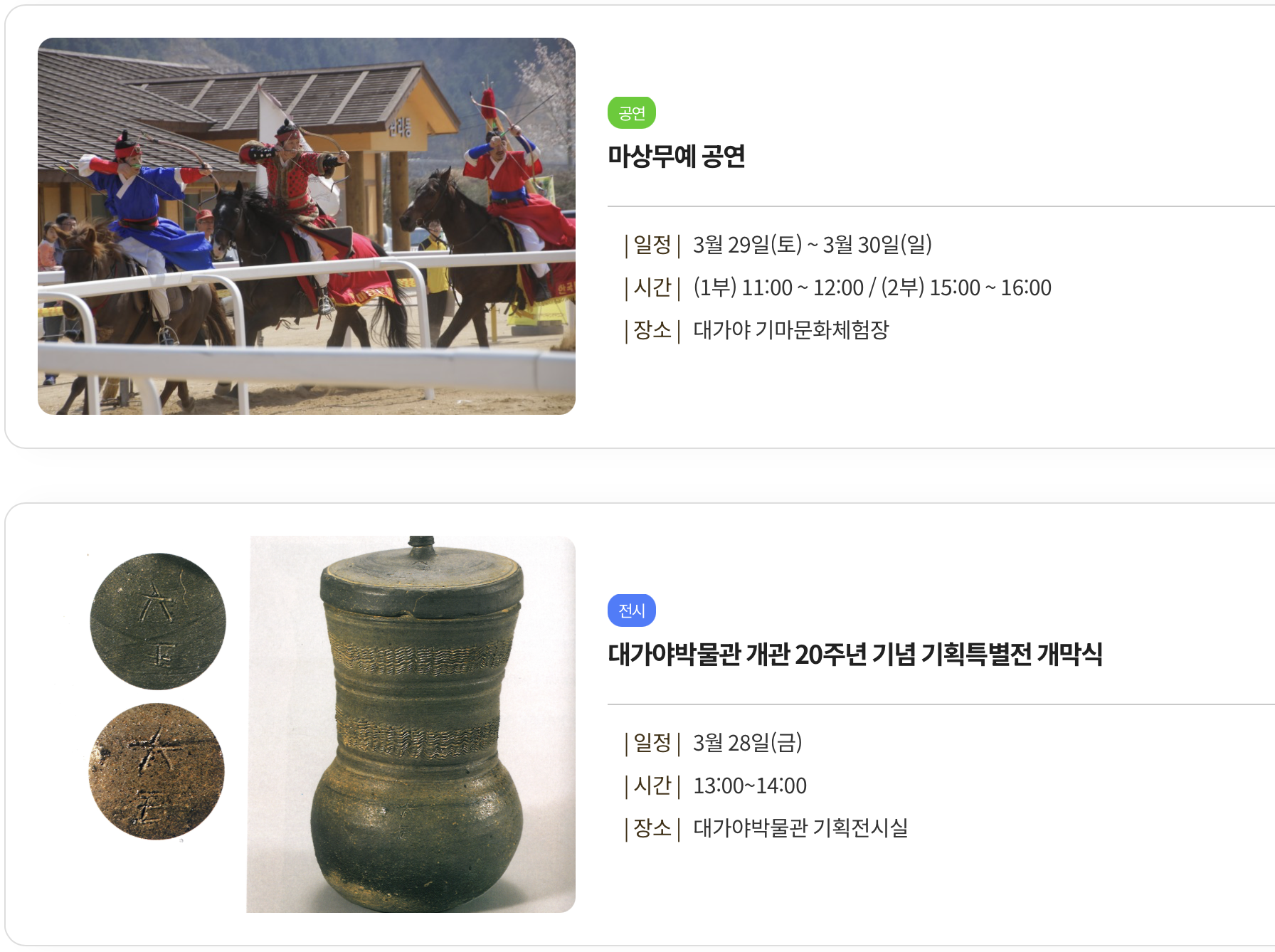The image size is (1275, 952).
Task: Click the exhibition date 3월 28일(금)
Action: point(747,743)
